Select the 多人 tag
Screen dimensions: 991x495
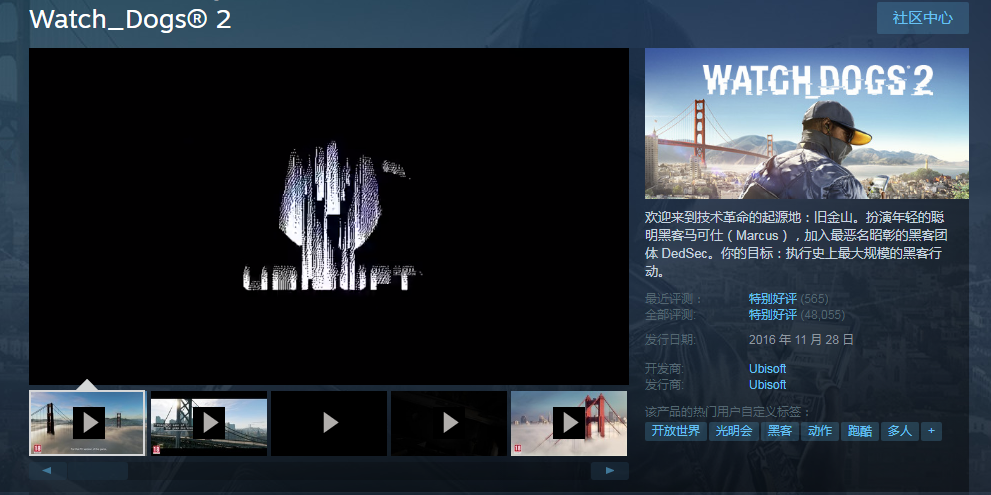click(899, 432)
